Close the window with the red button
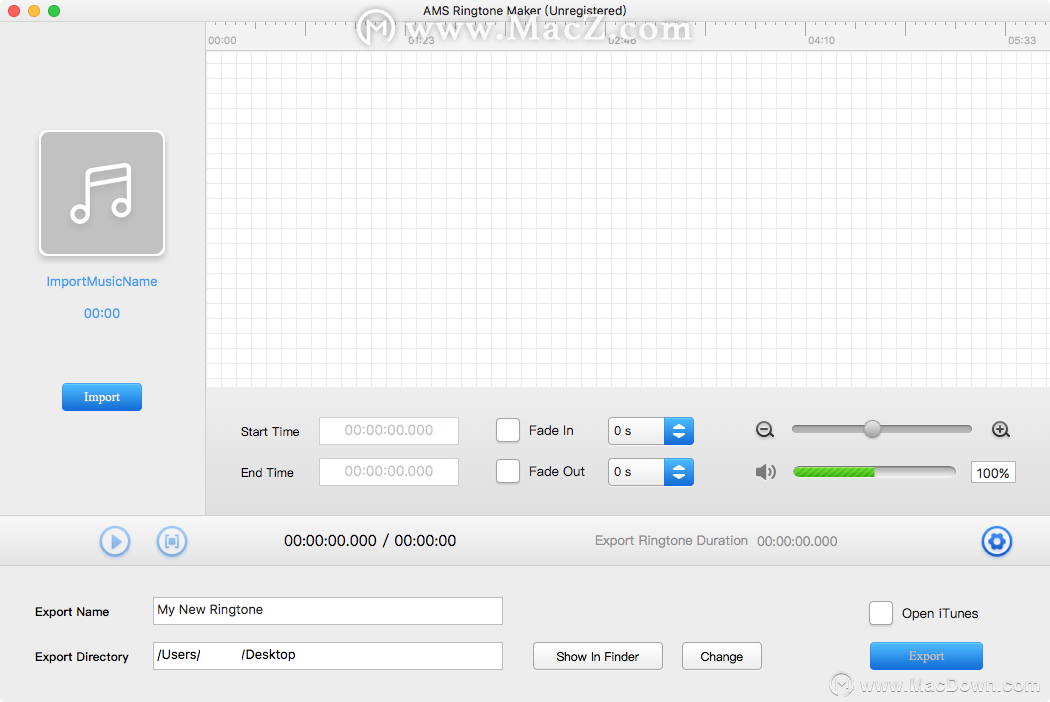This screenshot has width=1050, height=702. tap(13, 11)
